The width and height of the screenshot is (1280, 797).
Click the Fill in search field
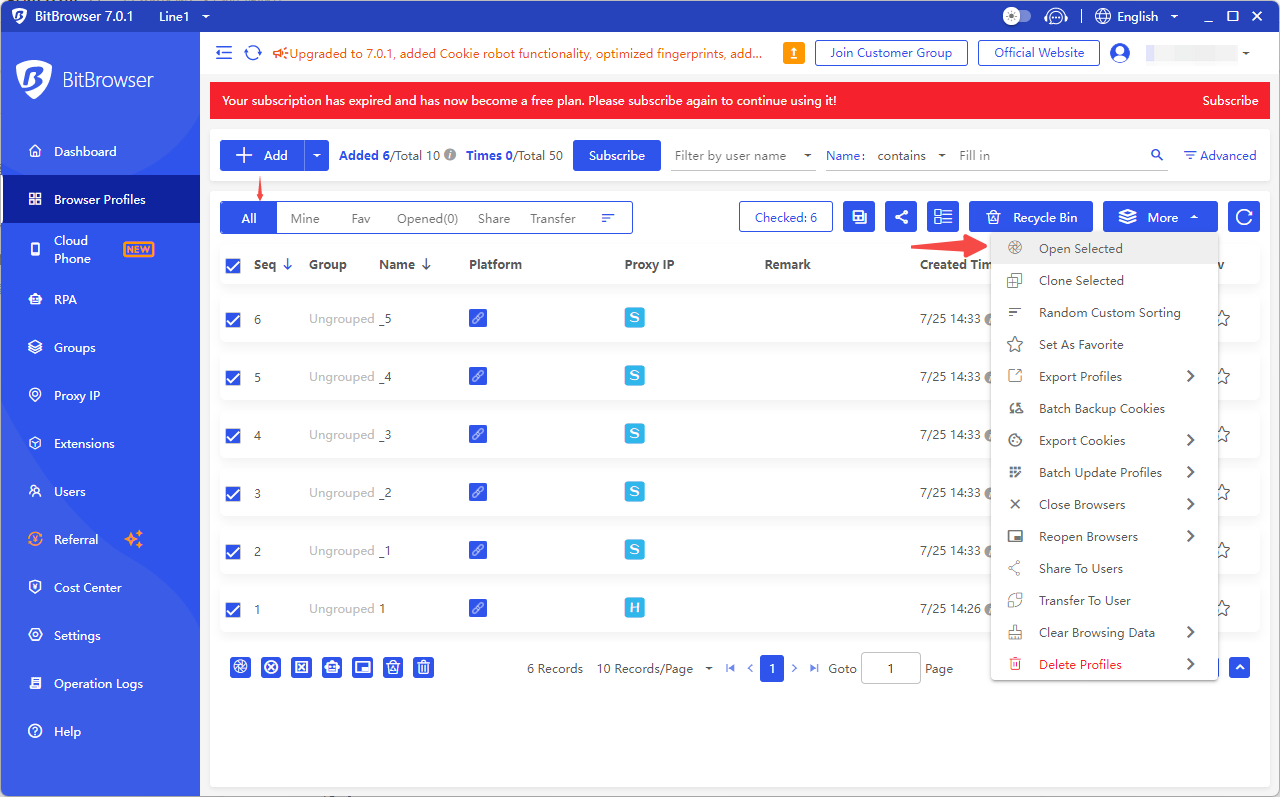(x=1050, y=156)
